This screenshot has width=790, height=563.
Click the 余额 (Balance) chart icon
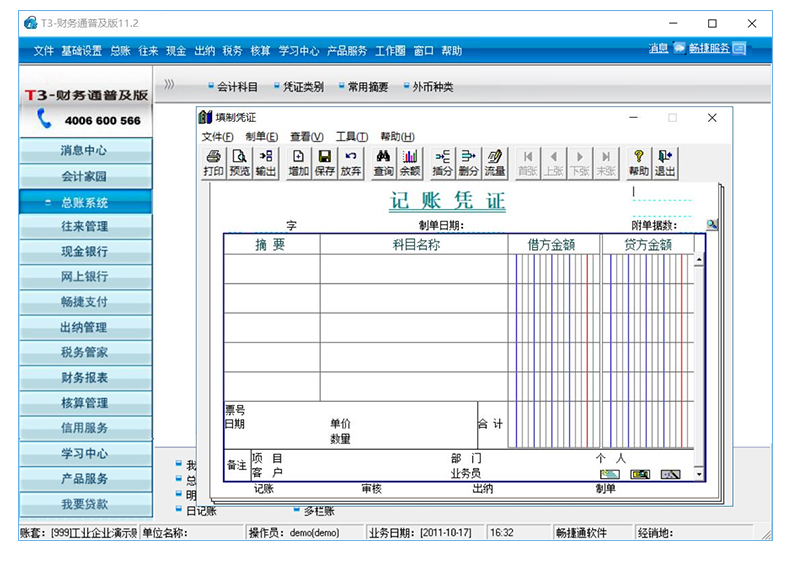[x=409, y=162]
